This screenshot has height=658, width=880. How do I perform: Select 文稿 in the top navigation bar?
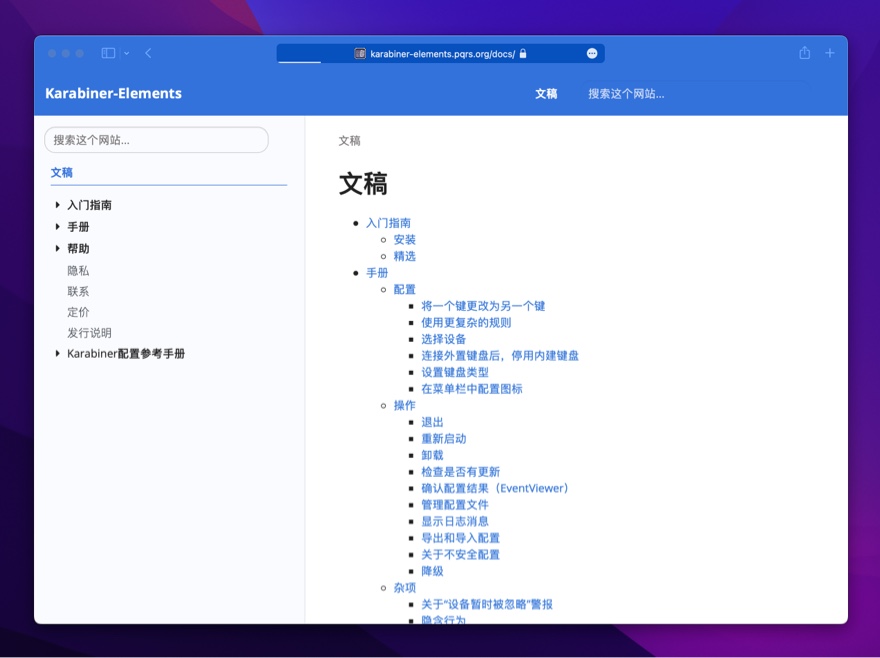coord(546,93)
